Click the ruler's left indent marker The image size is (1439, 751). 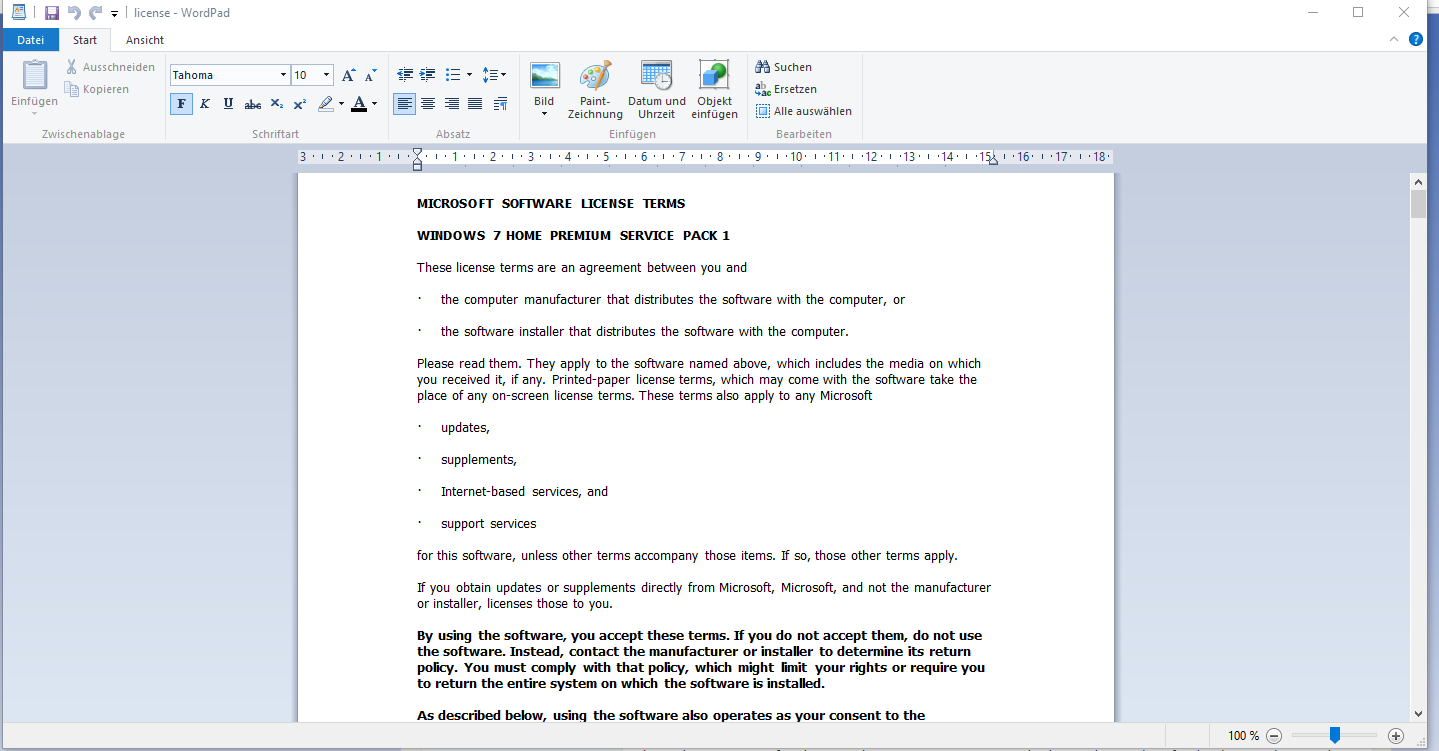coord(417,165)
